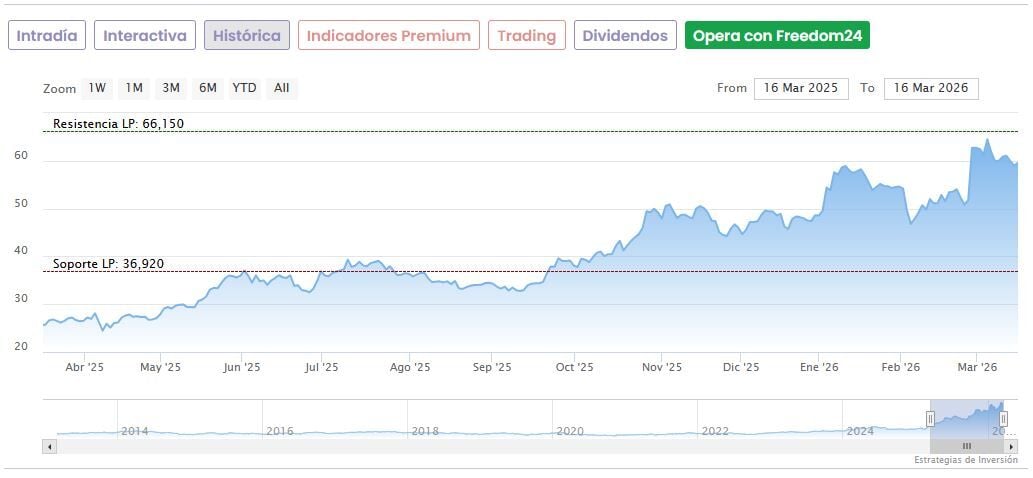Screen dimensions: 1033x478
Task: Open the Indicadores Premium tab
Action: pyautogui.click(x=388, y=36)
